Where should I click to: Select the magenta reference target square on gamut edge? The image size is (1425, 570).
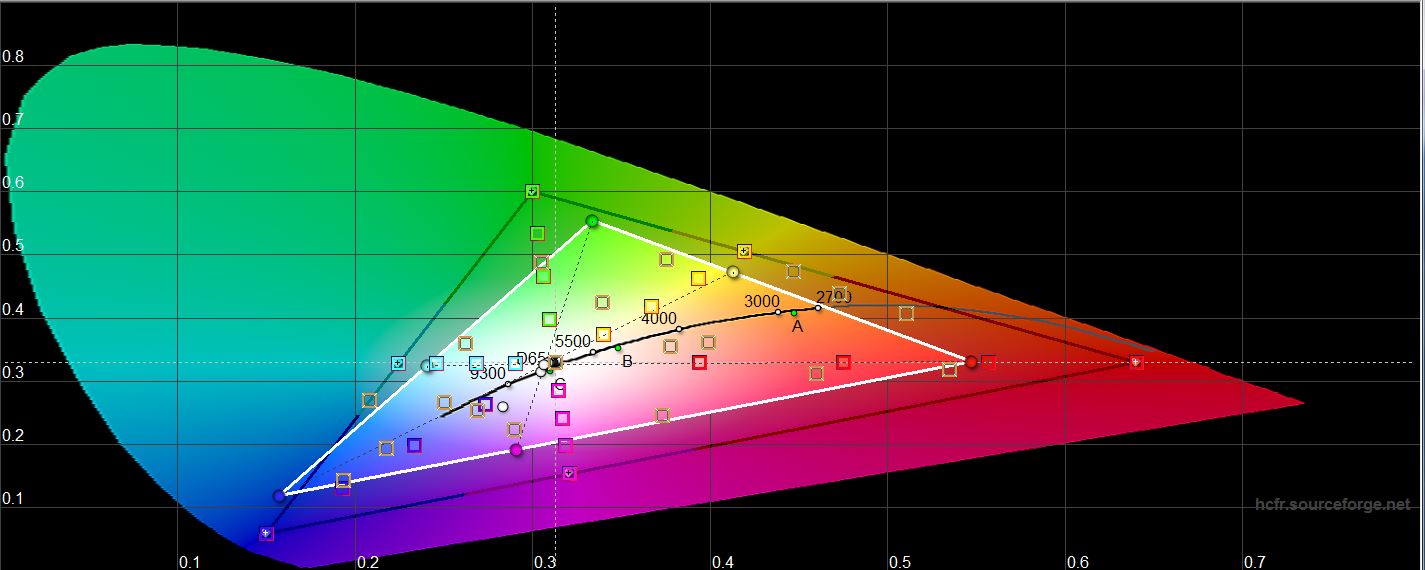(x=570, y=472)
